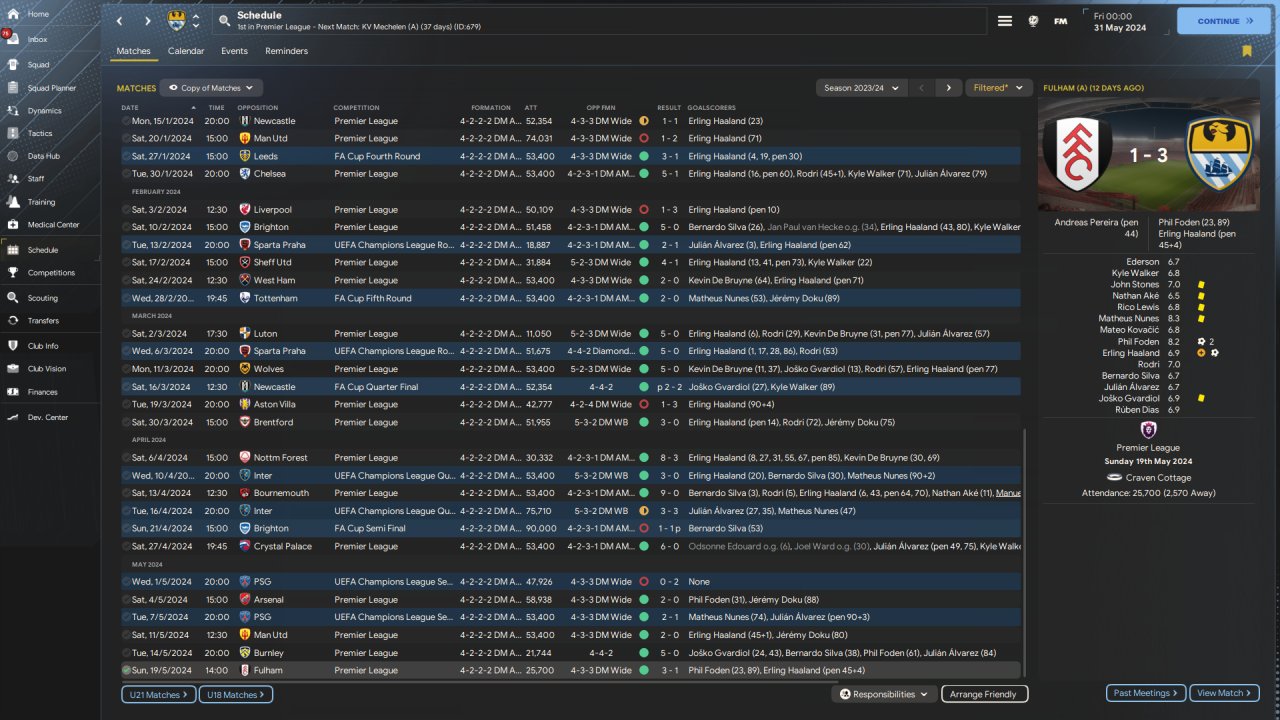1280x720 pixels.
Task: Click the Fulham crest in the match panel
Action: 1077,154
